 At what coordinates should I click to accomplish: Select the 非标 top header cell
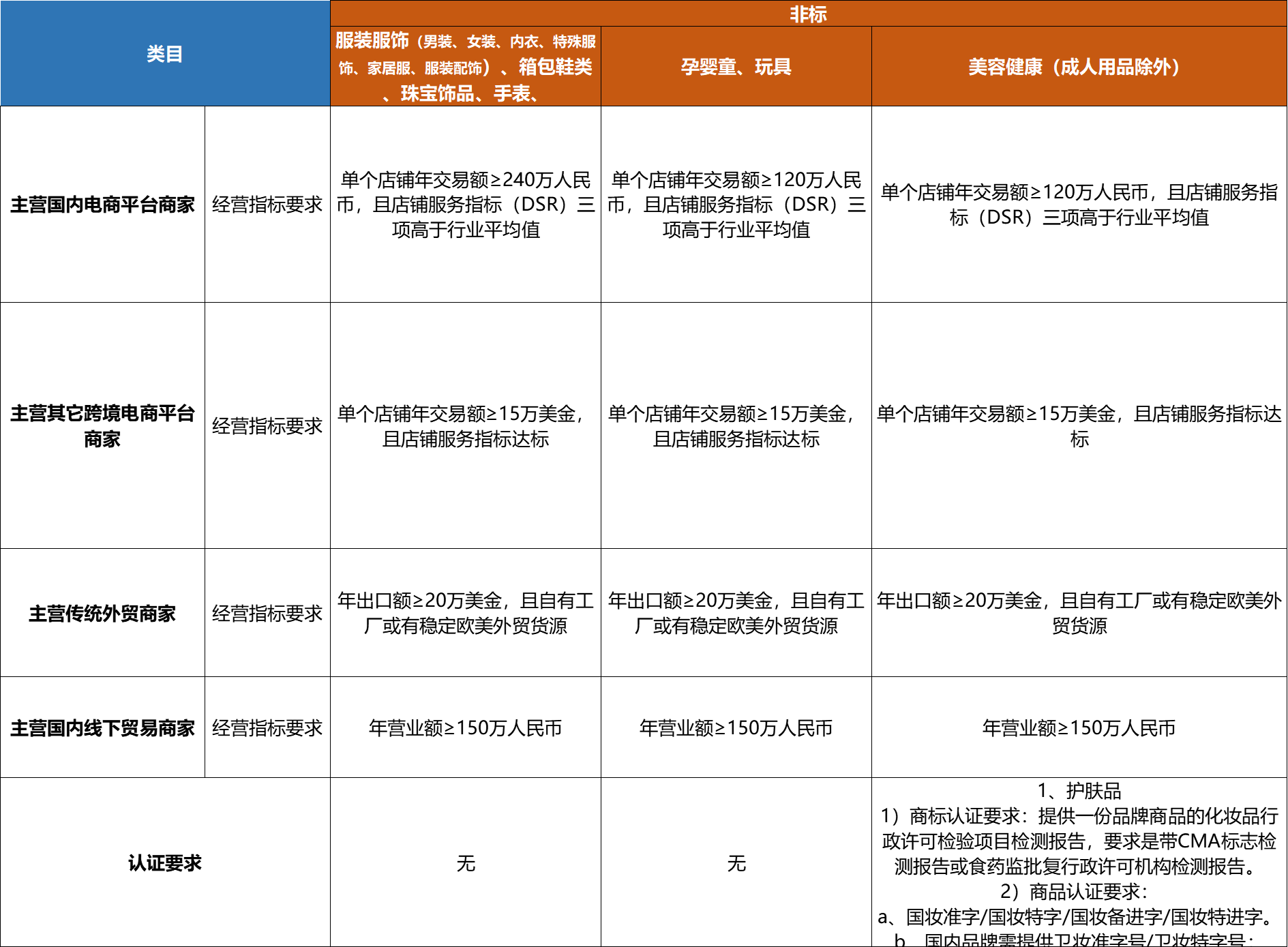click(808, 14)
